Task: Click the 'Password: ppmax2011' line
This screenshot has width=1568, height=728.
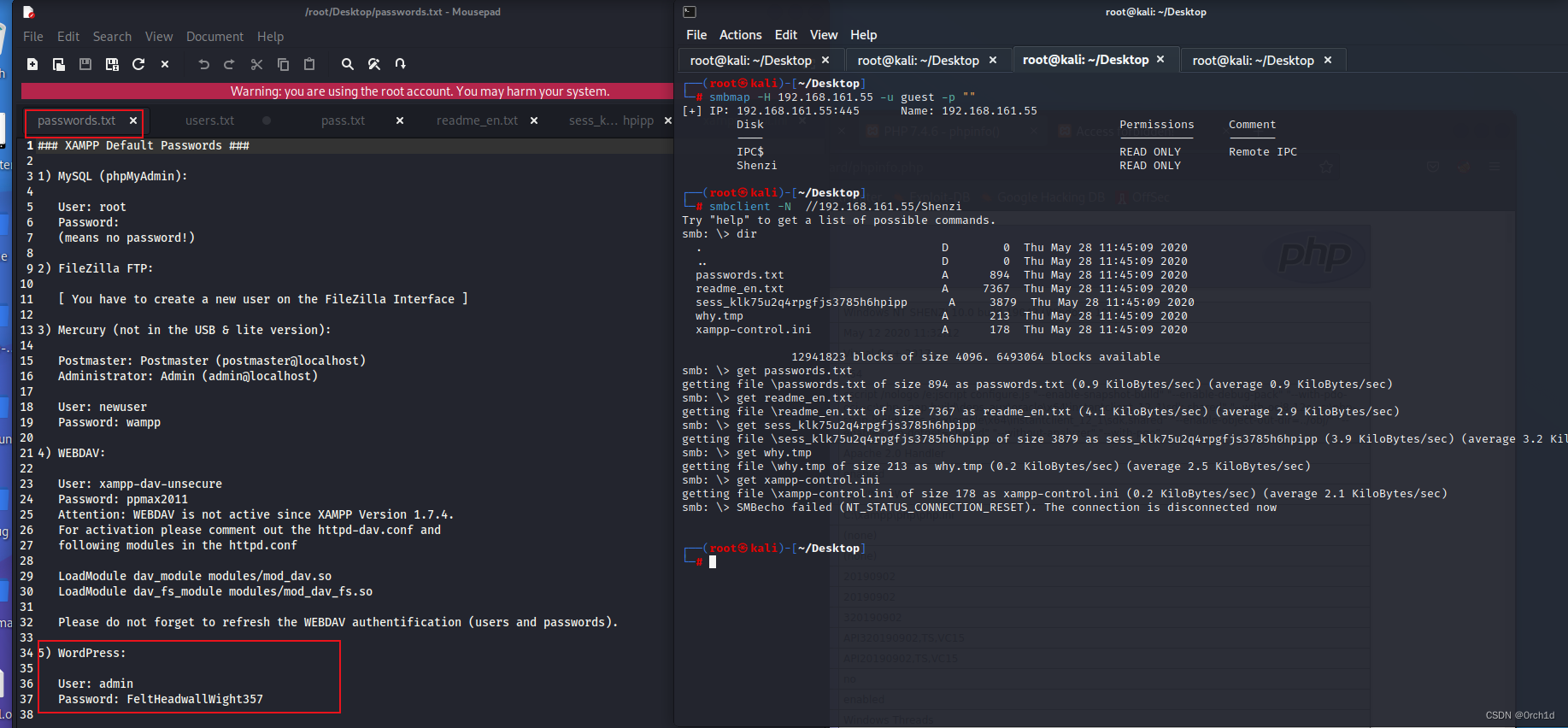Action: tap(123, 499)
